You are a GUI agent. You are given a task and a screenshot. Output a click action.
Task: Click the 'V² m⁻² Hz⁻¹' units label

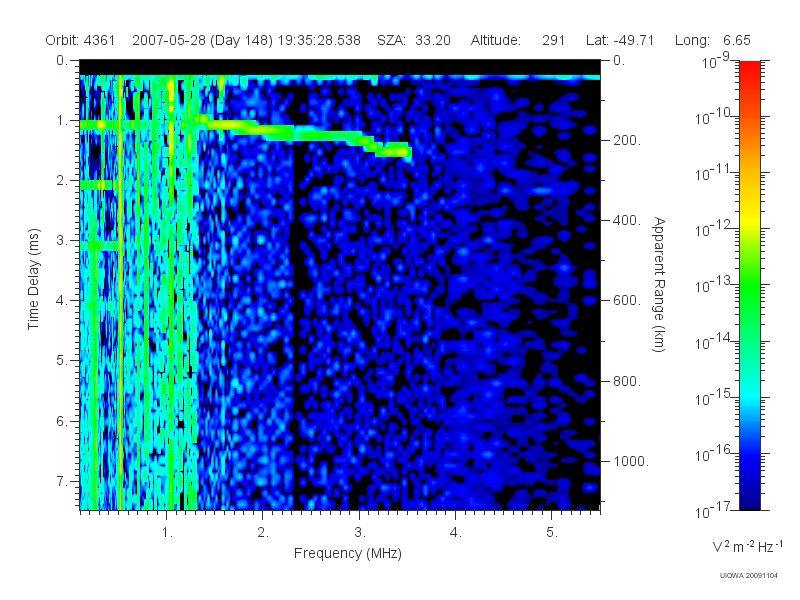point(747,546)
